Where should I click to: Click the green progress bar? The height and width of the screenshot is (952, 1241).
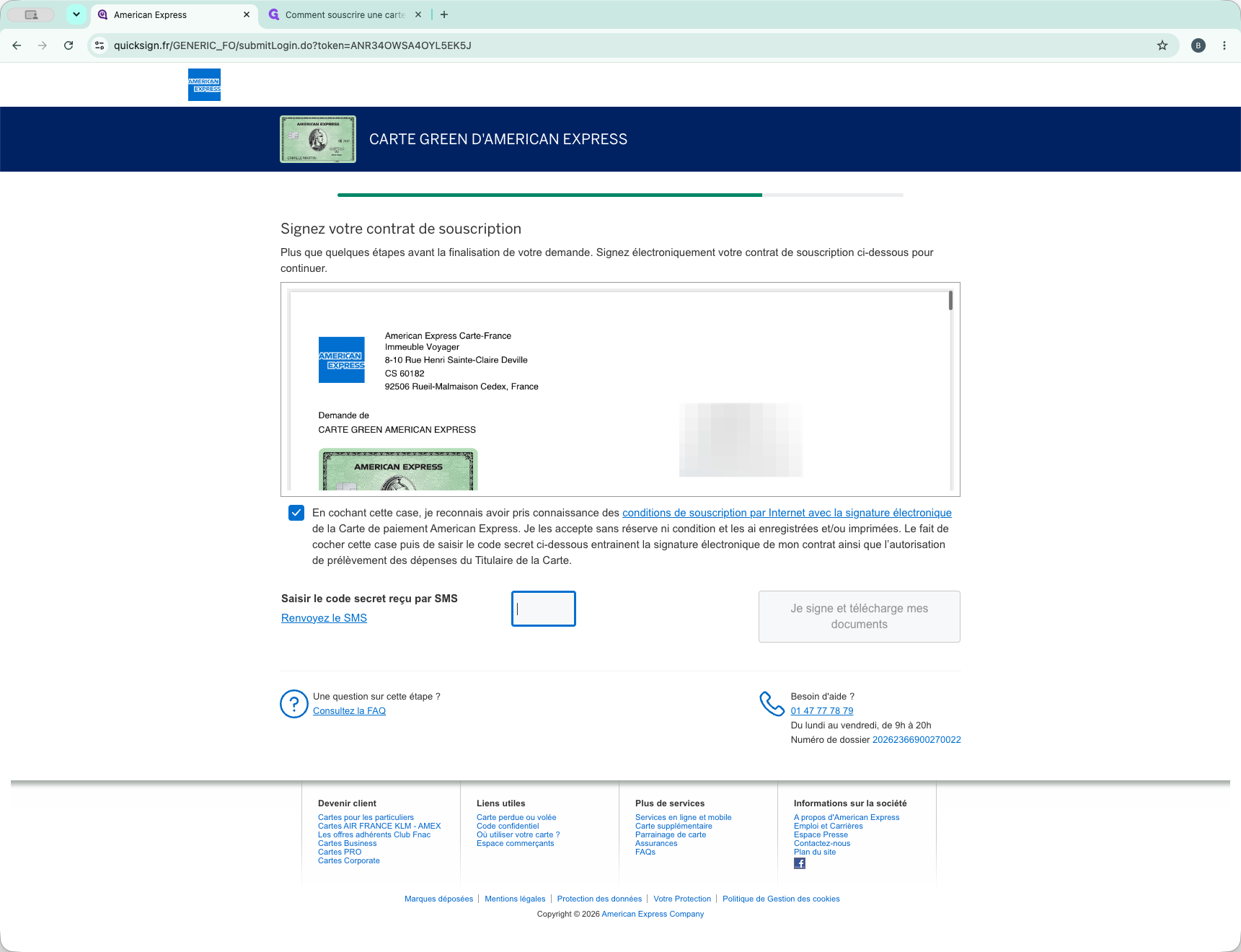click(549, 195)
